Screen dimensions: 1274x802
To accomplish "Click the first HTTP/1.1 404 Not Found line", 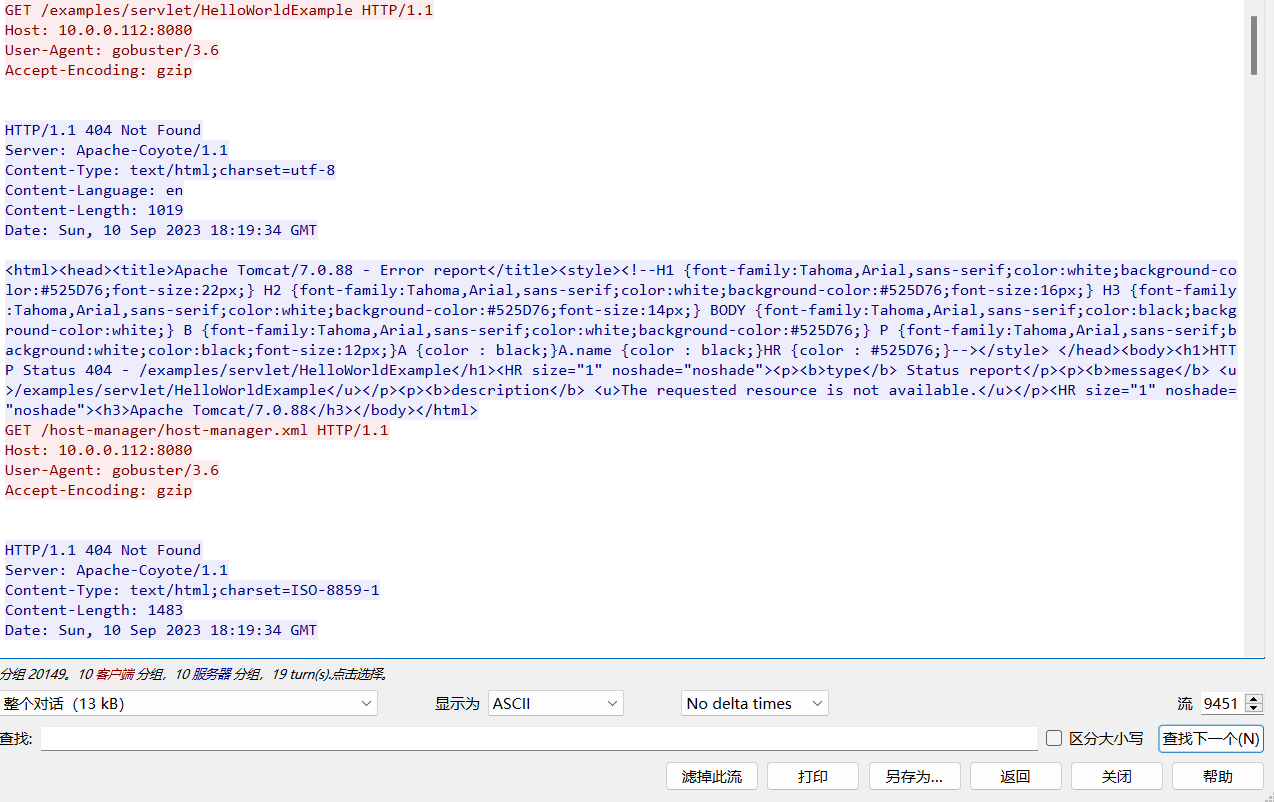I will tap(103, 130).
